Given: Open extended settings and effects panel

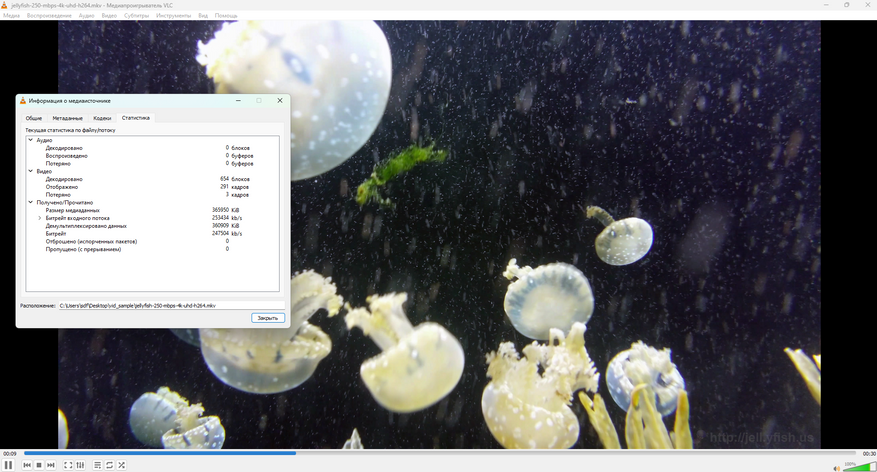Looking at the screenshot, I should pyautogui.click(x=81, y=465).
